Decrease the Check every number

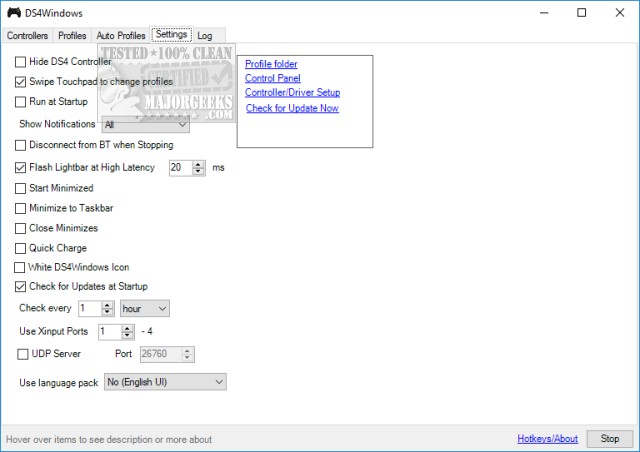(107, 312)
